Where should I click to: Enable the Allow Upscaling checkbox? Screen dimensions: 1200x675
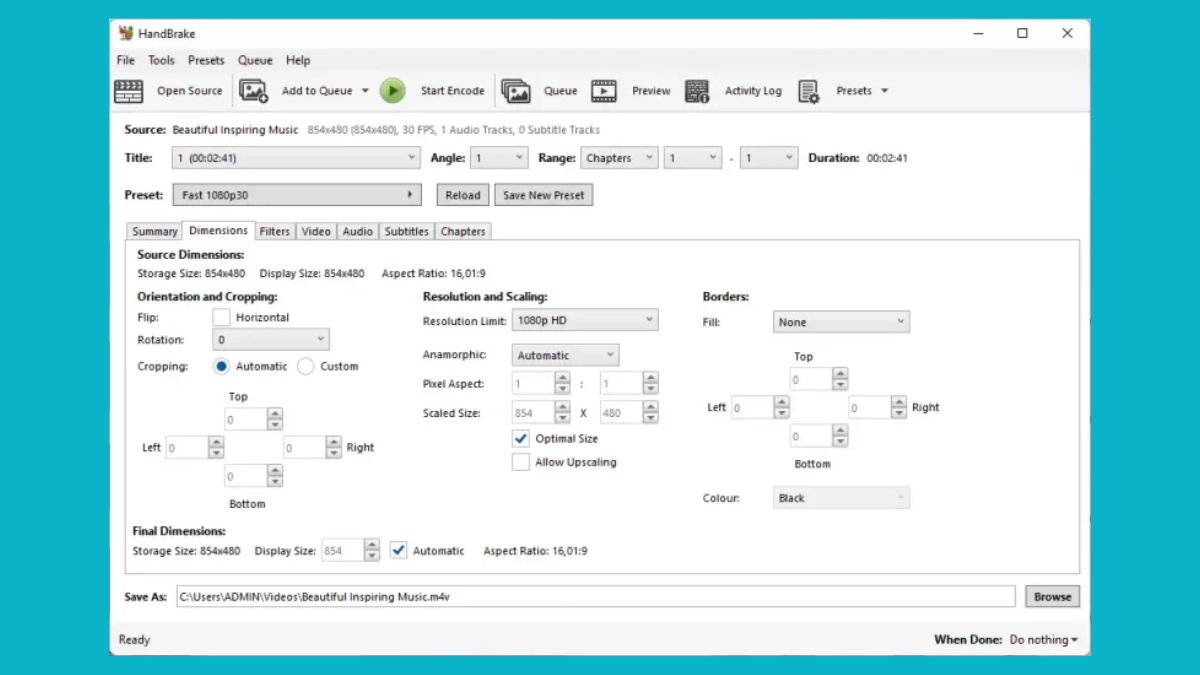tap(520, 462)
